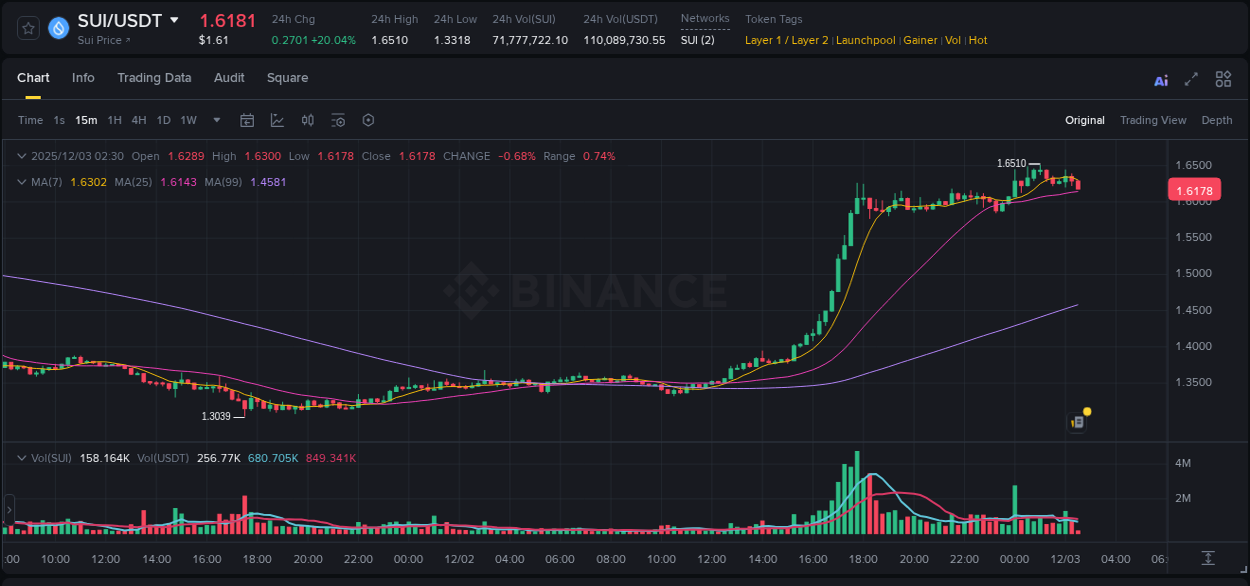Open the candlestick comparison tool icon
Image resolution: width=1250 pixels, height=586 pixels.
[x=307, y=120]
